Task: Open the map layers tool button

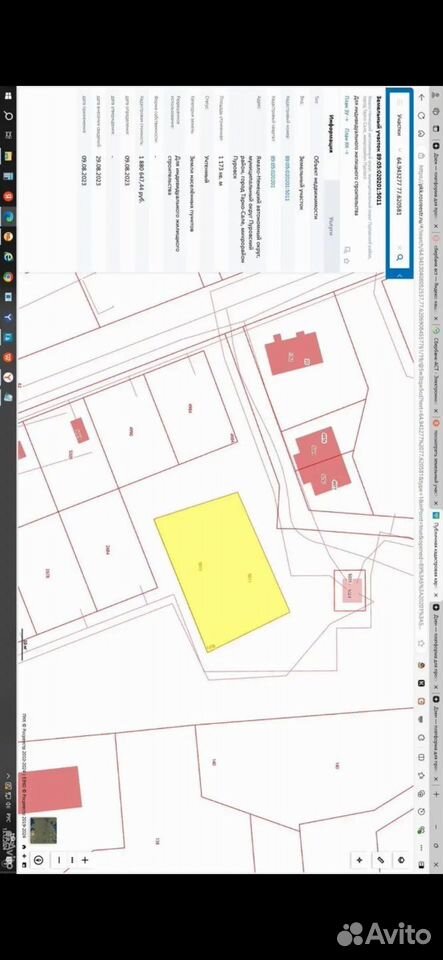Action: tap(401, 860)
